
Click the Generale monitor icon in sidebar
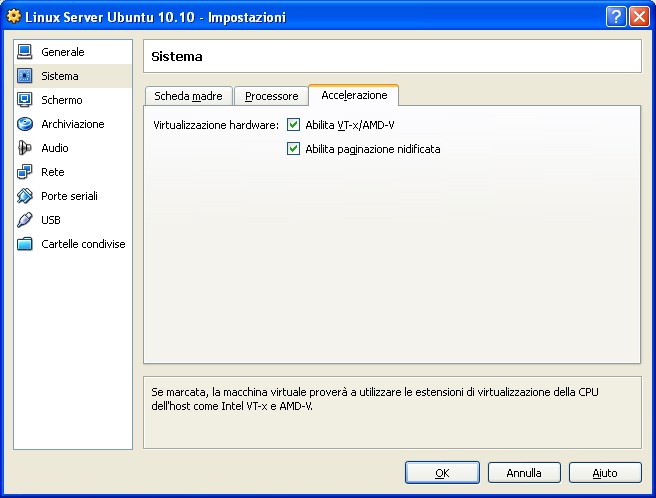point(25,52)
